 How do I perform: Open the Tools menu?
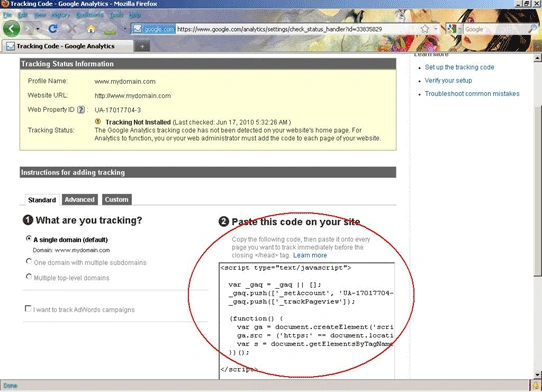[116, 15]
